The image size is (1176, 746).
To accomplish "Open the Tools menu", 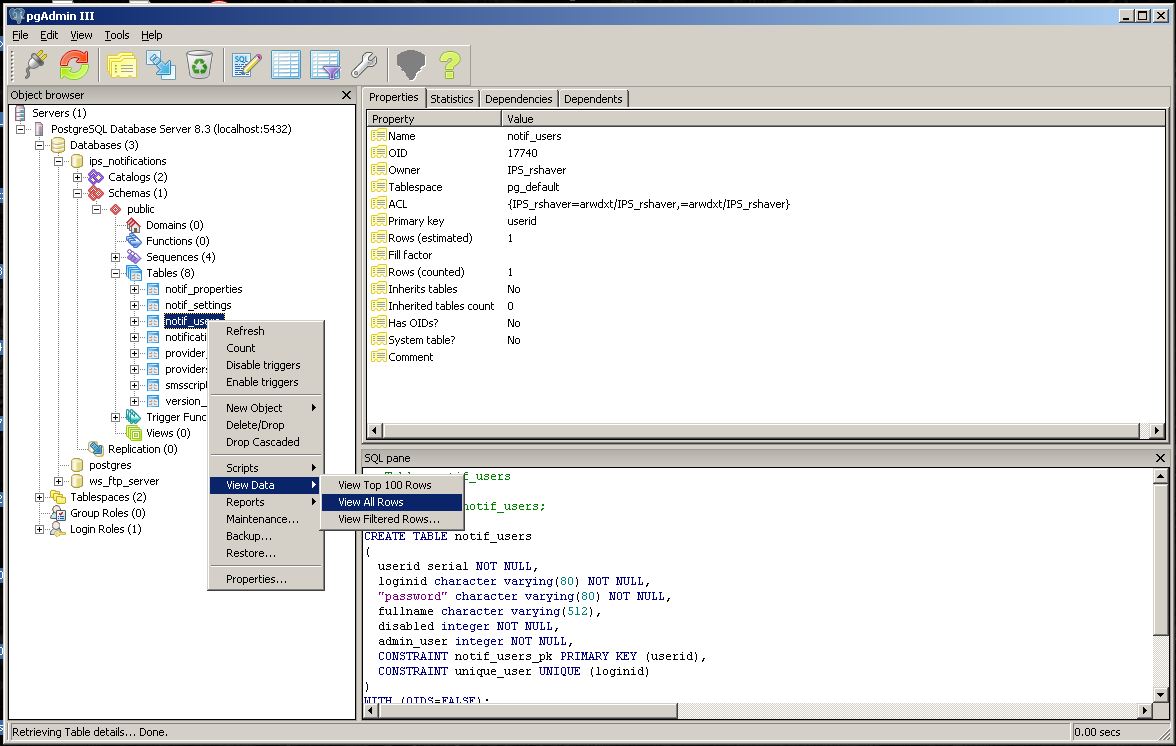I will point(116,35).
